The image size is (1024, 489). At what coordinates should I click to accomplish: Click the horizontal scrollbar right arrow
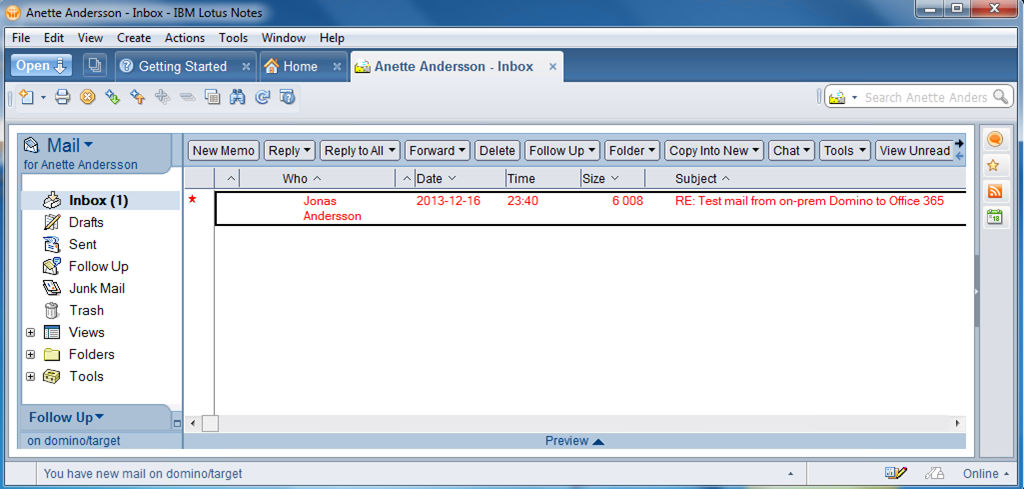tap(958, 423)
